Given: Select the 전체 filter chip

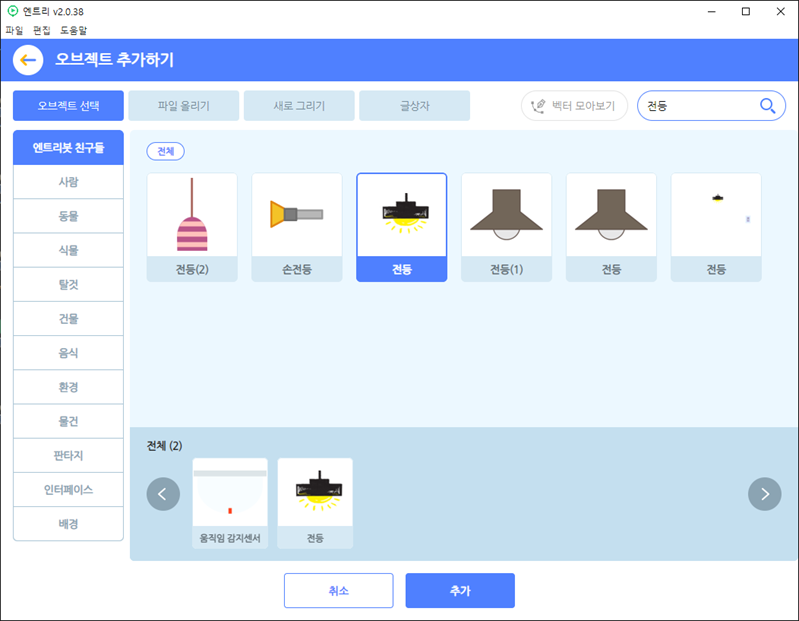Looking at the screenshot, I should [166, 151].
